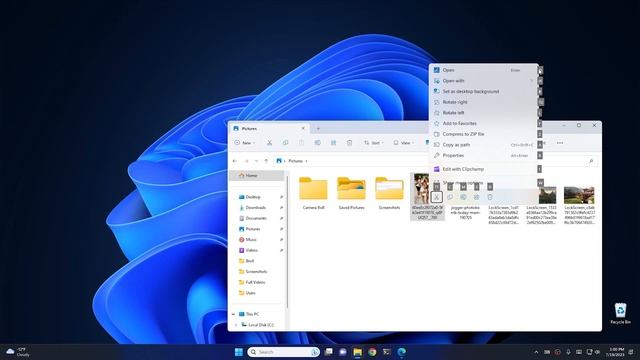Open Task View on the taskbar
640x360 pixels.
[x=329, y=352]
